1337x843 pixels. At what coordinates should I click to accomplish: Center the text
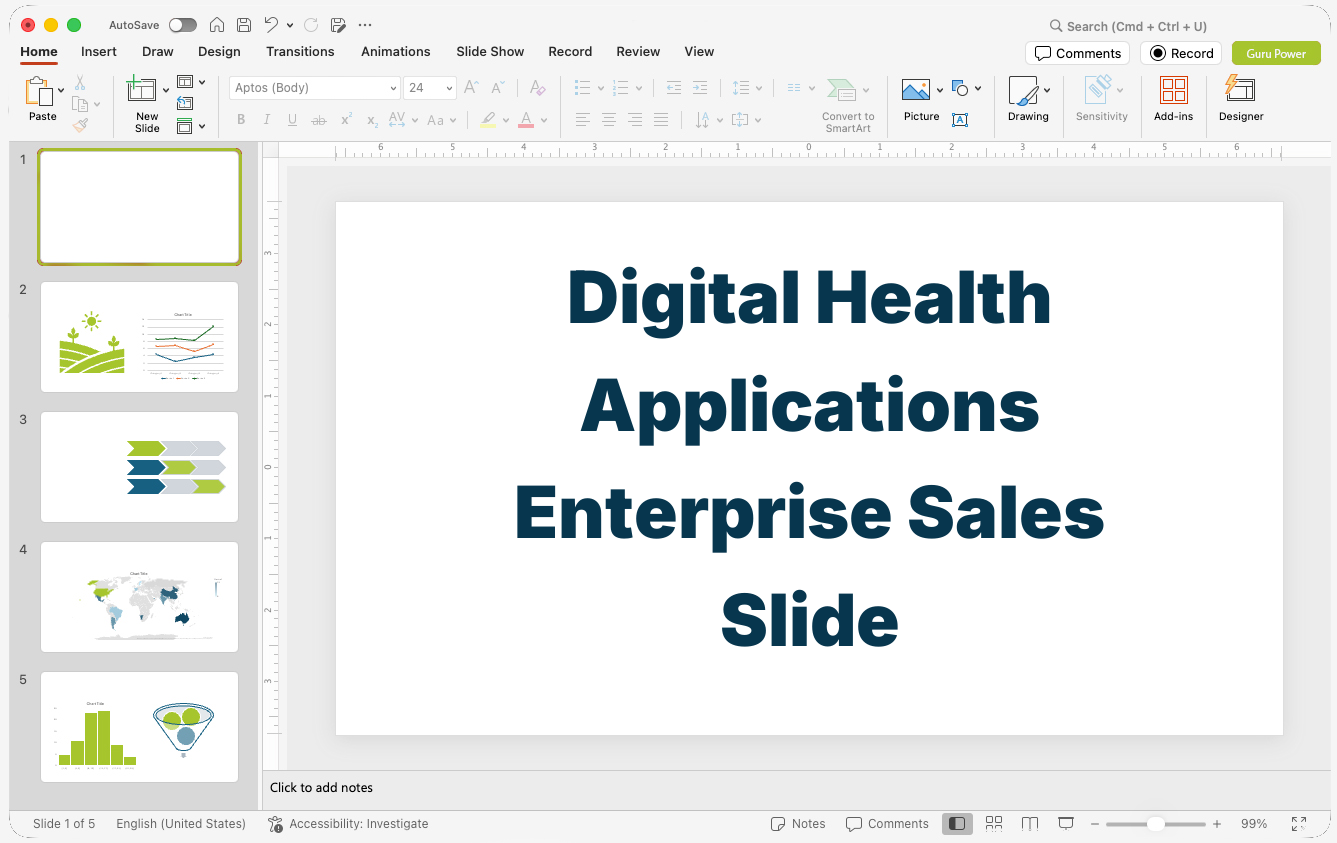[609, 120]
